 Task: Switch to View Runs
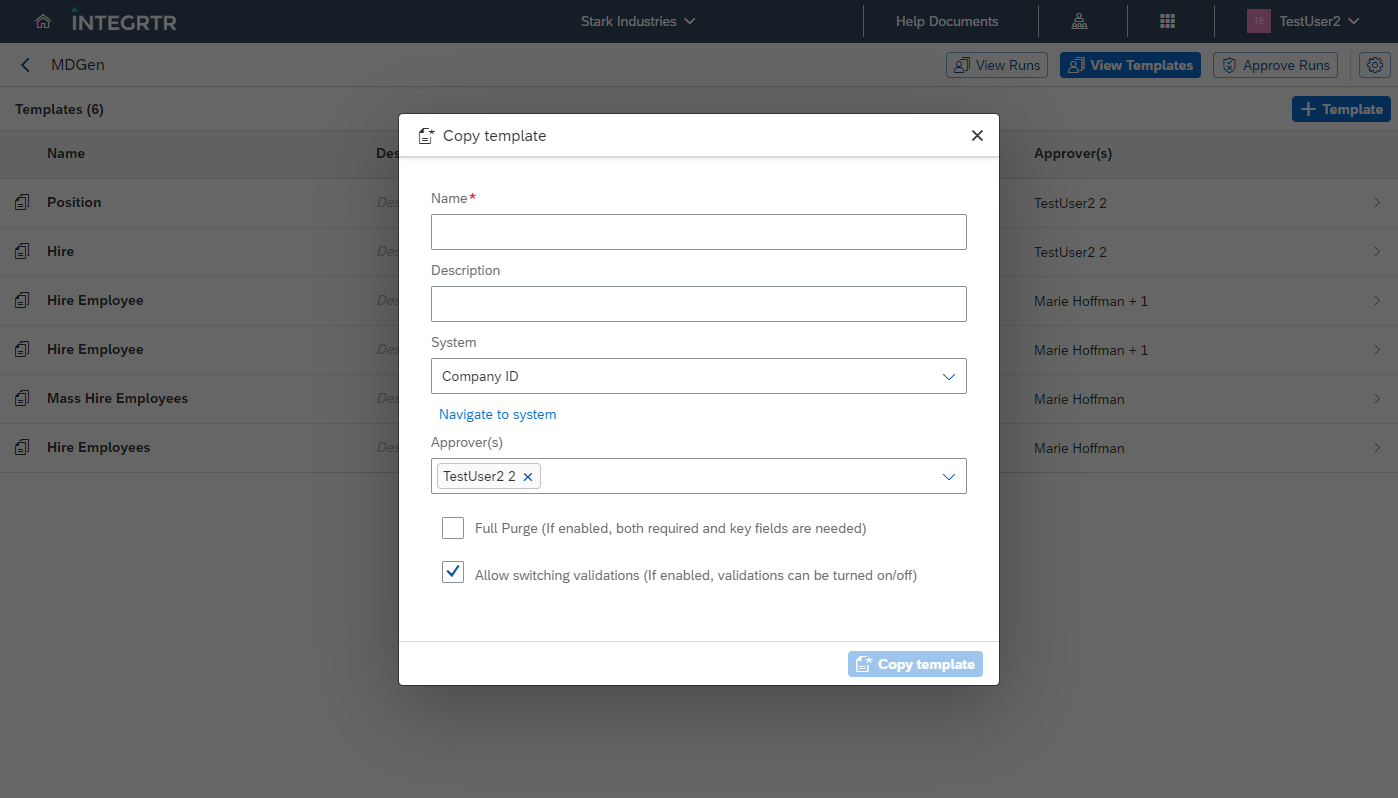996,64
